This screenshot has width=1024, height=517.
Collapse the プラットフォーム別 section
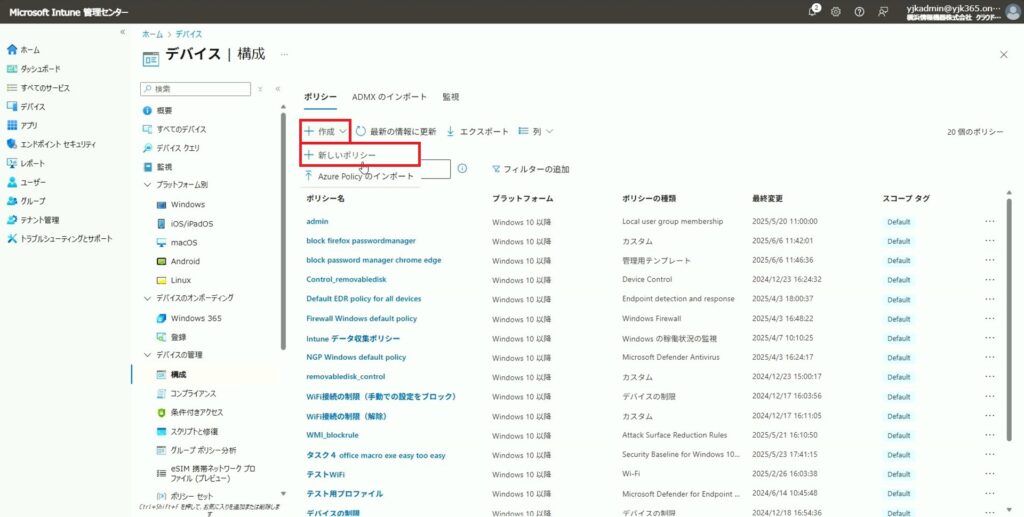pos(148,185)
